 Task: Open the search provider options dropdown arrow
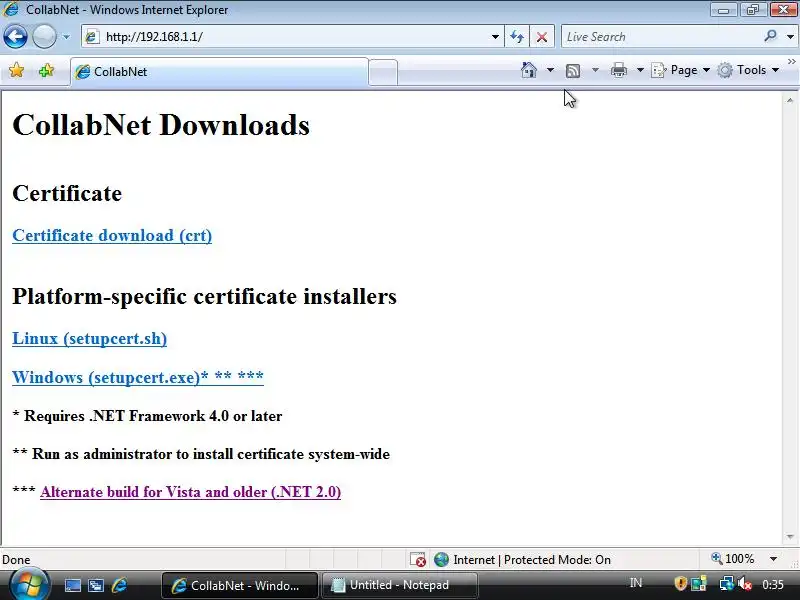coord(790,37)
